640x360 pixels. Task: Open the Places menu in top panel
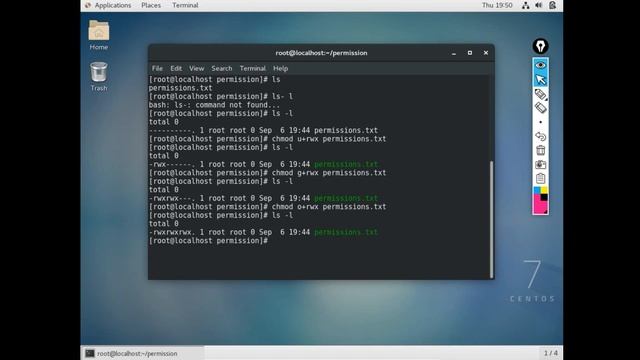coord(151,5)
